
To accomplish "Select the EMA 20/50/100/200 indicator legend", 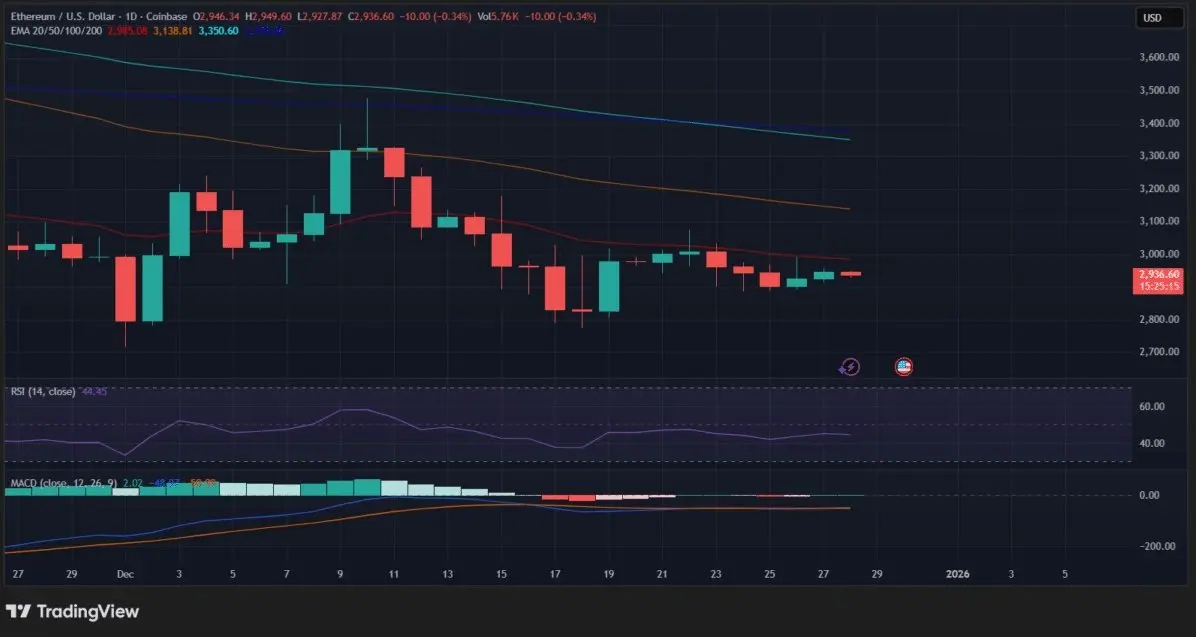I will click(x=56, y=31).
